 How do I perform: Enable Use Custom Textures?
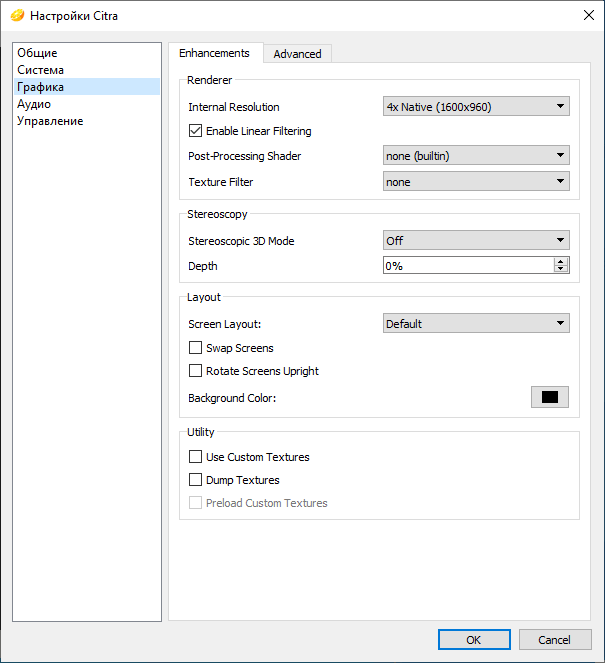[195, 457]
